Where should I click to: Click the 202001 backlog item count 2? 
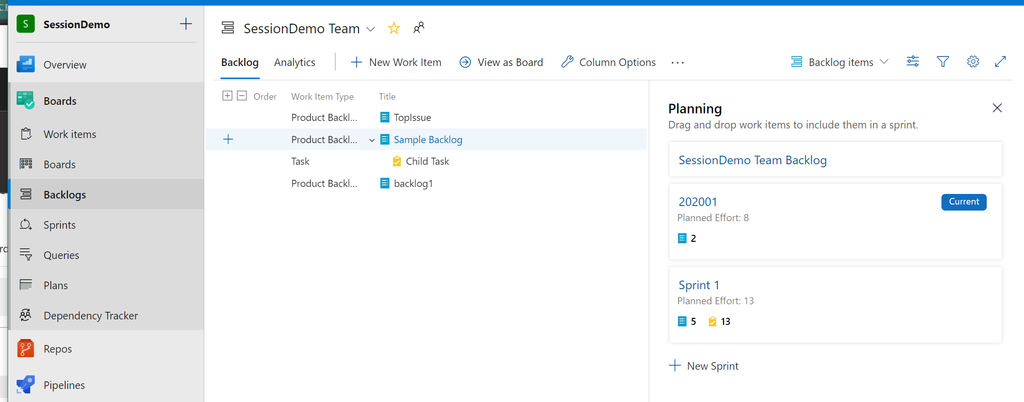point(687,238)
